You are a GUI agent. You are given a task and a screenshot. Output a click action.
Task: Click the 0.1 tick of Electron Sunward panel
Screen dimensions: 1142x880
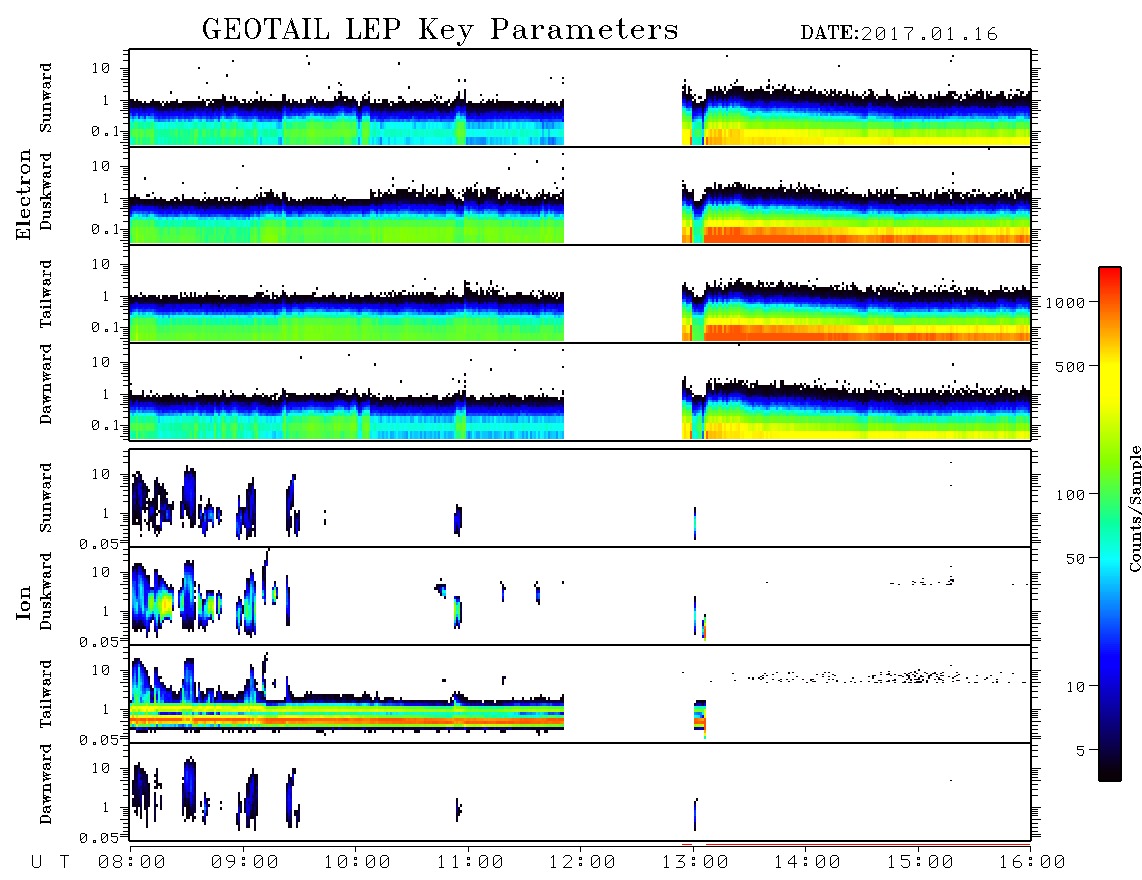point(106,131)
